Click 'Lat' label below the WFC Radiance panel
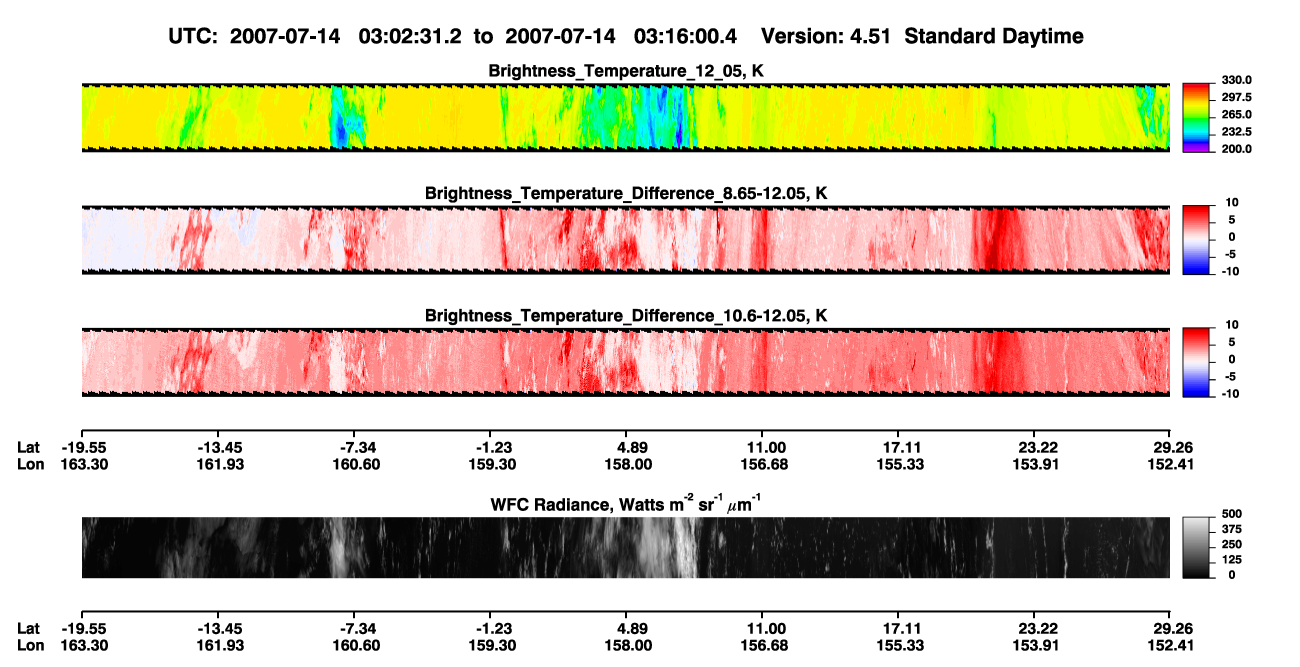The width and height of the screenshot is (1300, 667). 28,629
